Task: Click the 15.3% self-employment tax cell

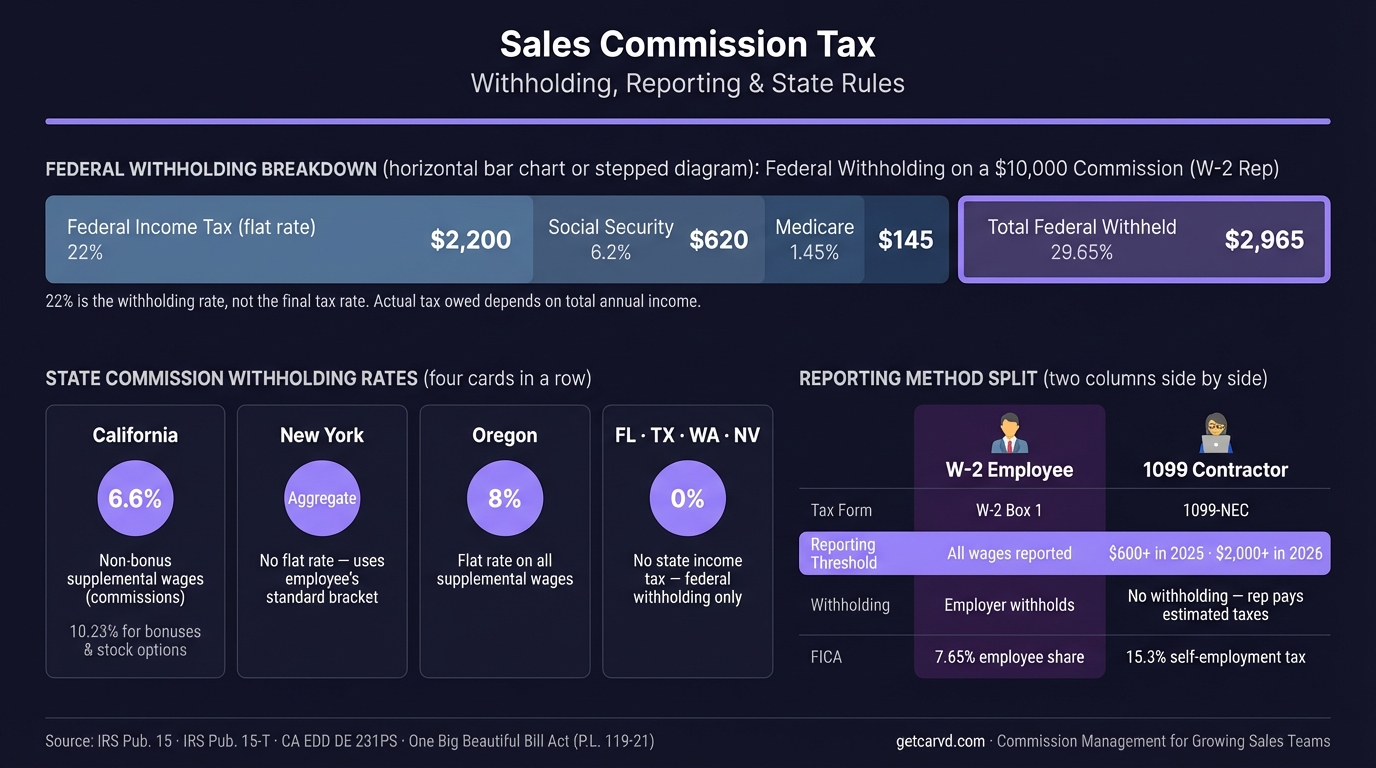Action: point(1215,657)
